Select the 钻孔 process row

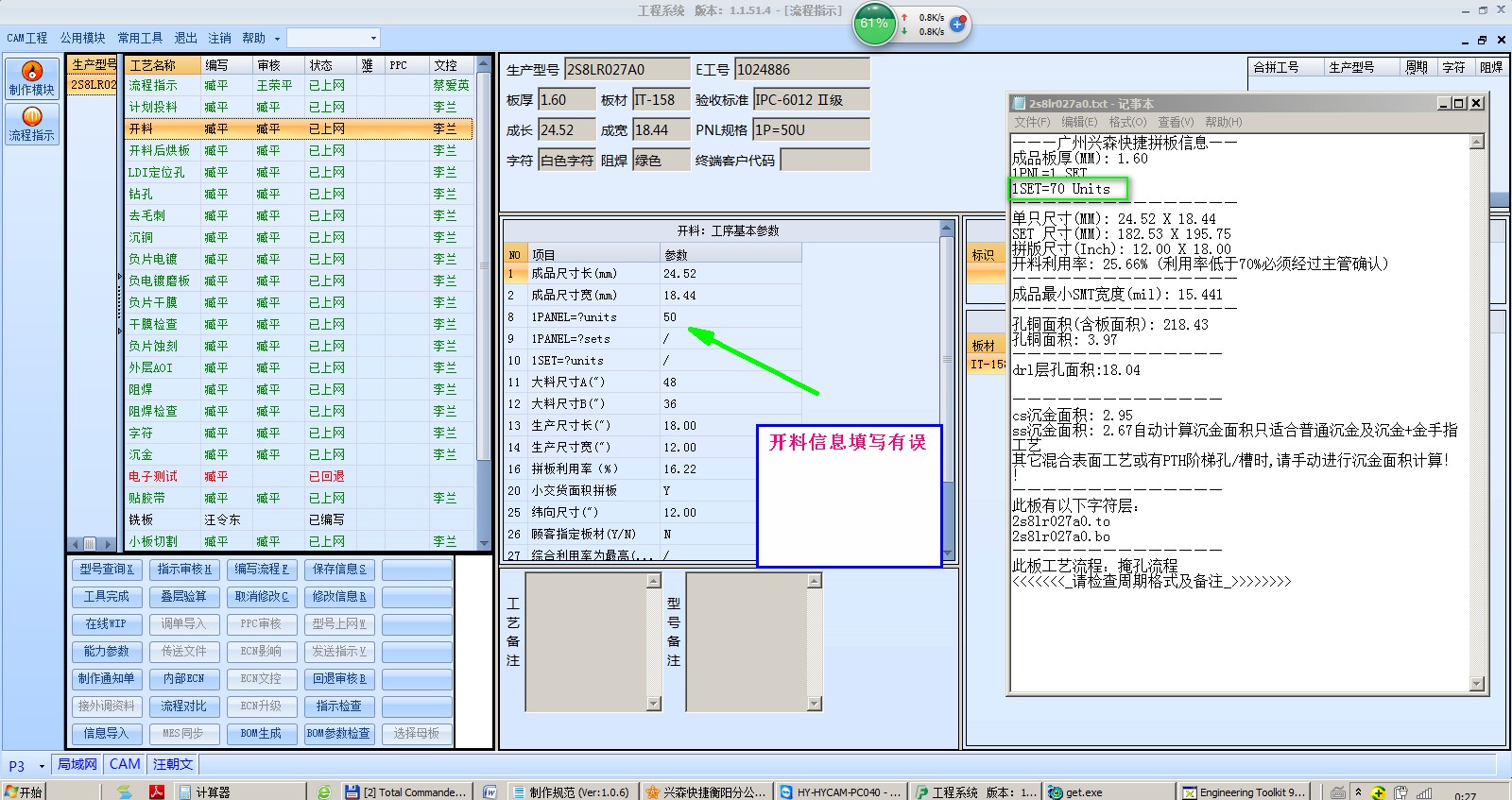point(299,194)
